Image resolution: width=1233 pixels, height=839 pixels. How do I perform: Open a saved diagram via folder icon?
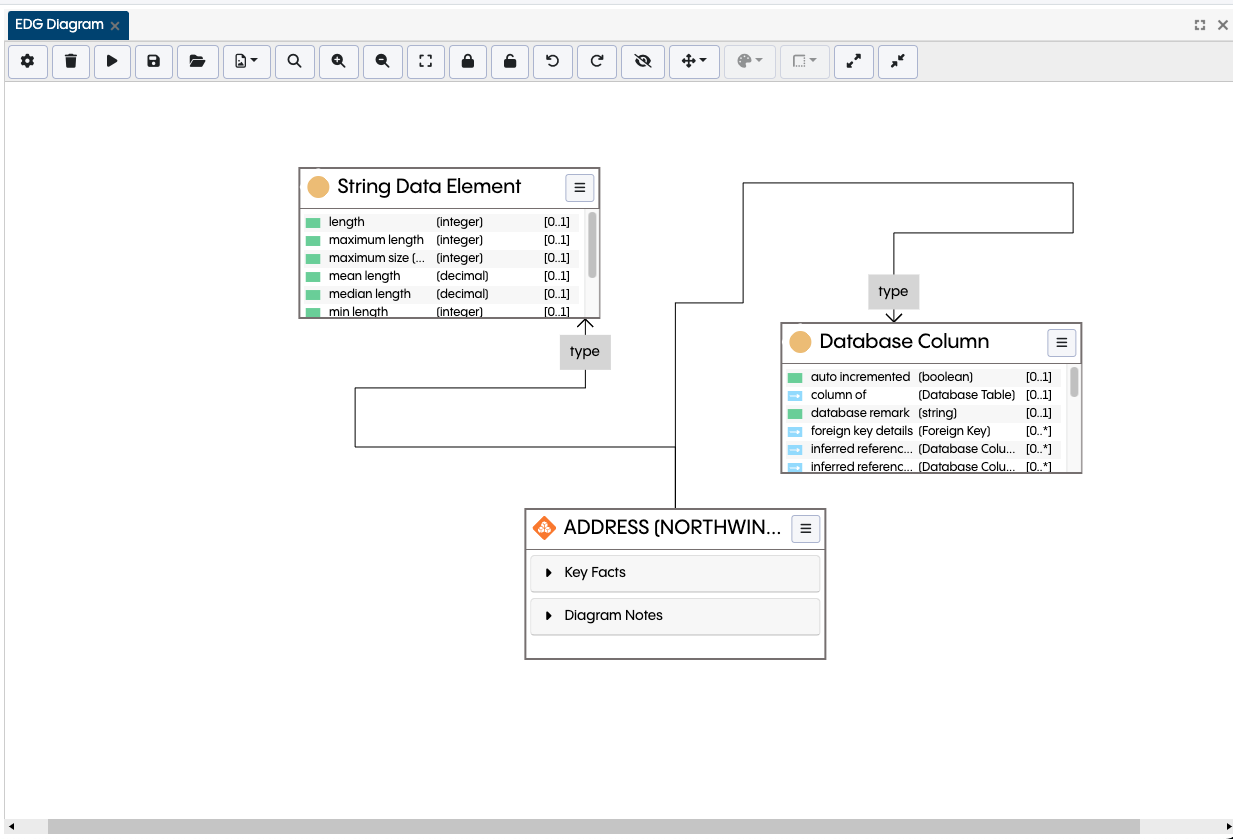point(197,61)
